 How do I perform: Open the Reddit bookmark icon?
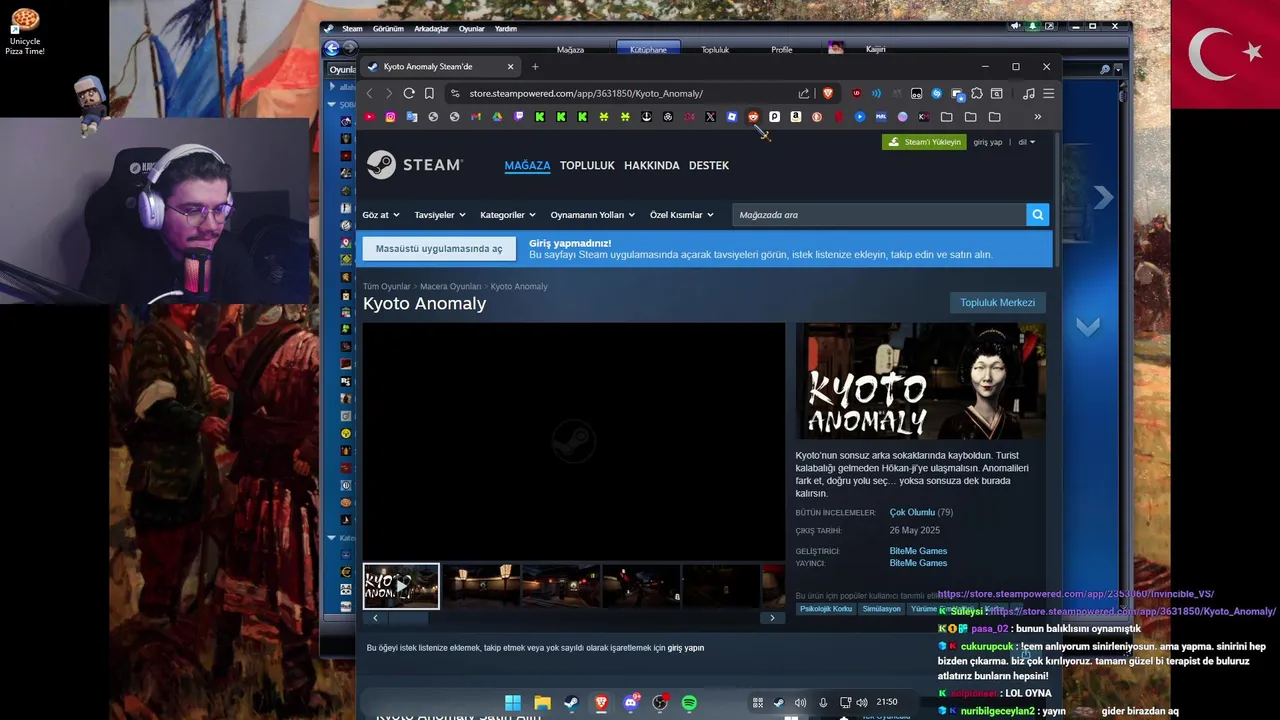click(753, 117)
